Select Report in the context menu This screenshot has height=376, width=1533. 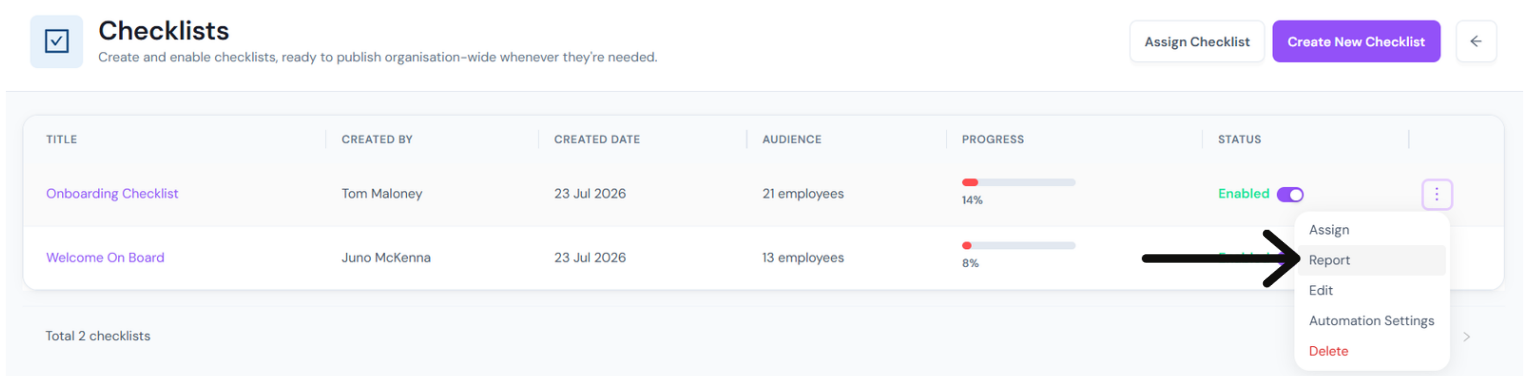(1370, 260)
